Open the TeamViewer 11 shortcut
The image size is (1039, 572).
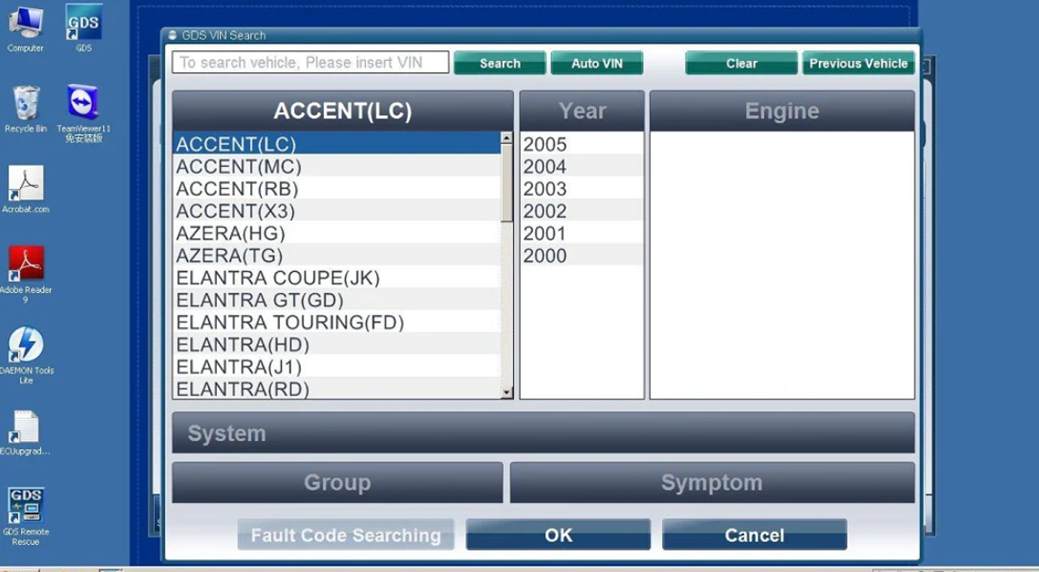click(x=83, y=113)
